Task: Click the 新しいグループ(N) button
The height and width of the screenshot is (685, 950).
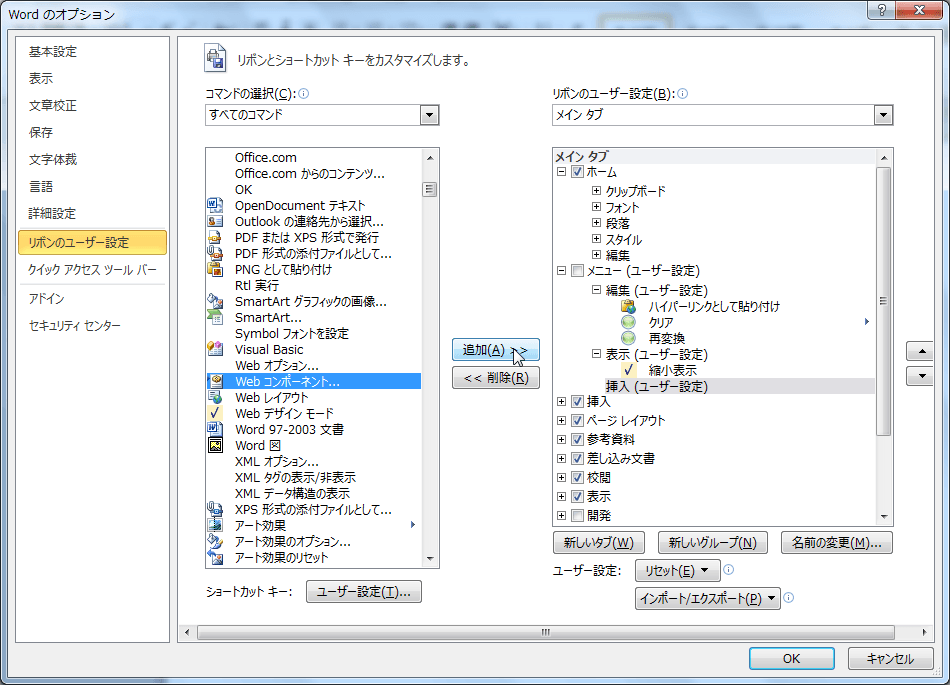Action: pos(712,542)
